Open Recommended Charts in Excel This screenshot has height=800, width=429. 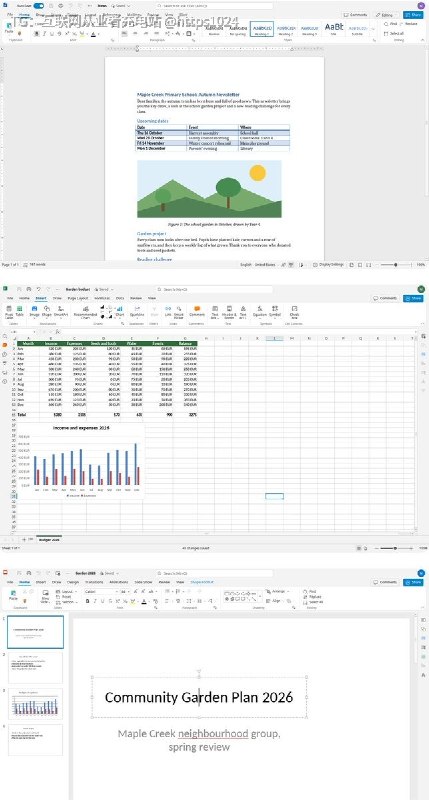pyautogui.click(x=85, y=312)
